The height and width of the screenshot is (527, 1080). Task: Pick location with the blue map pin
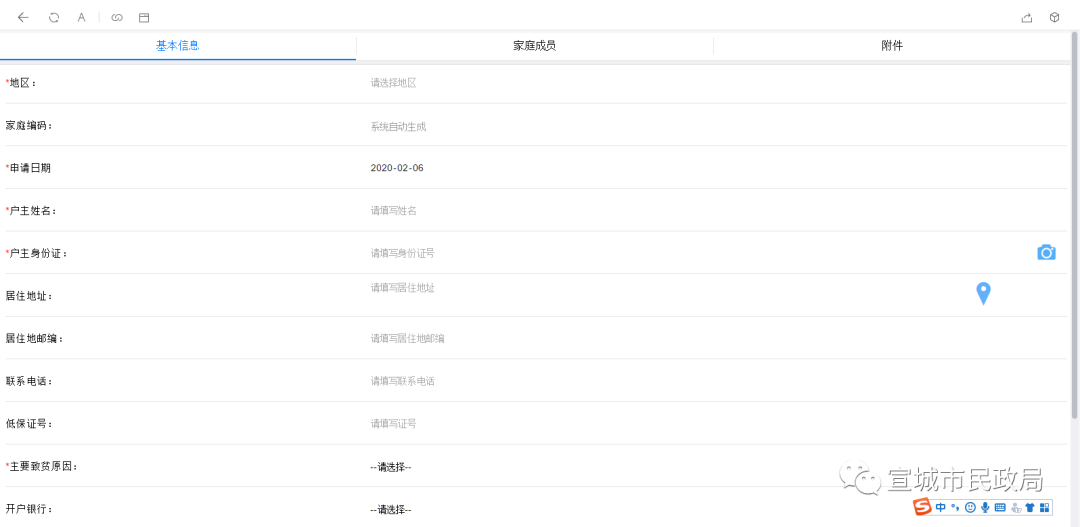(984, 293)
